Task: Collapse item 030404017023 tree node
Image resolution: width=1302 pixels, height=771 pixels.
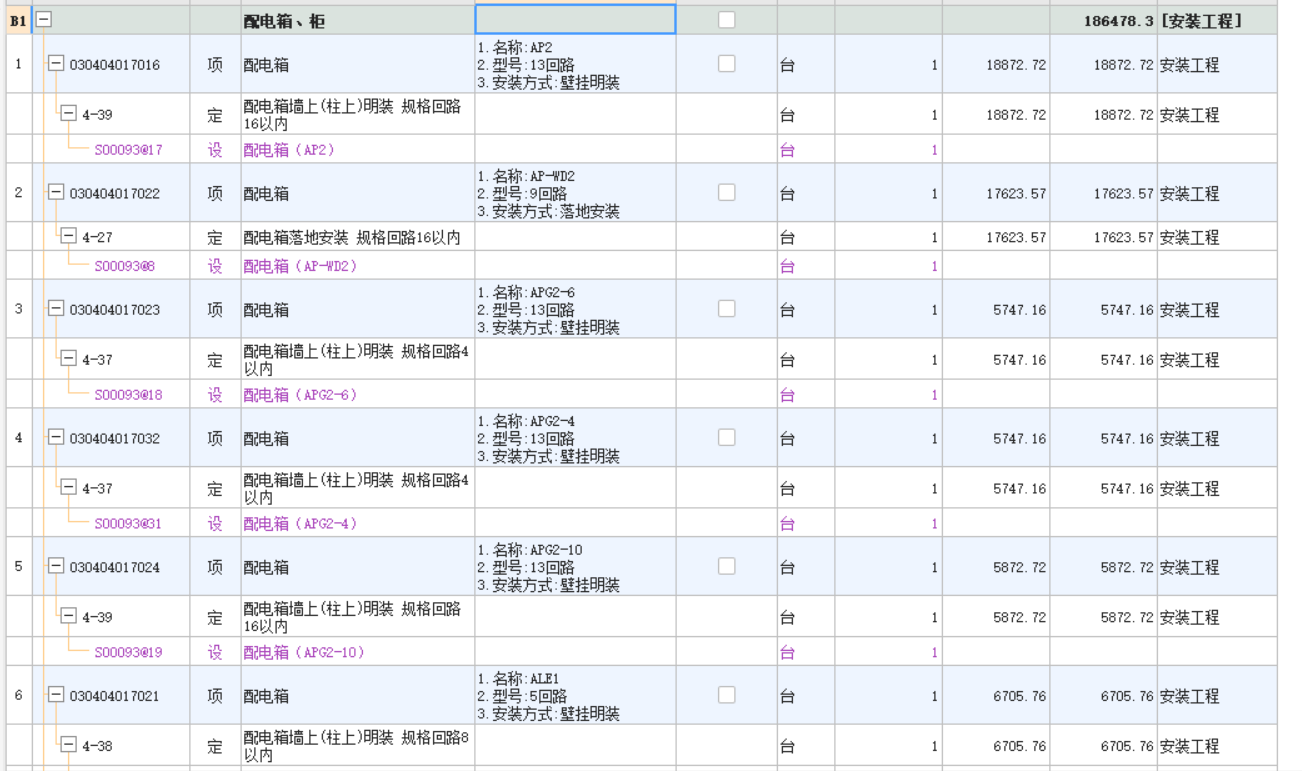Action: click(56, 309)
